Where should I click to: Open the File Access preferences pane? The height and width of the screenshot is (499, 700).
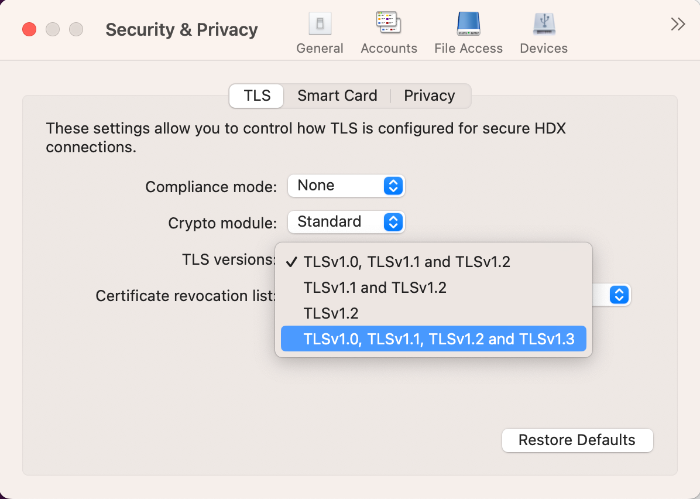point(466,33)
